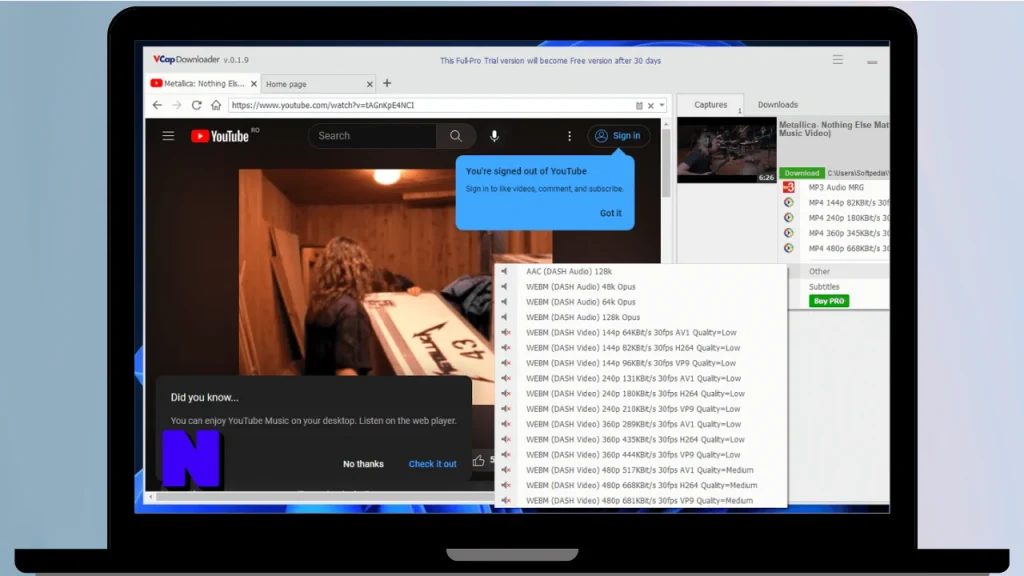Click the MP3 Audio MRG format icon
The width and height of the screenshot is (1024, 576).
pos(789,187)
